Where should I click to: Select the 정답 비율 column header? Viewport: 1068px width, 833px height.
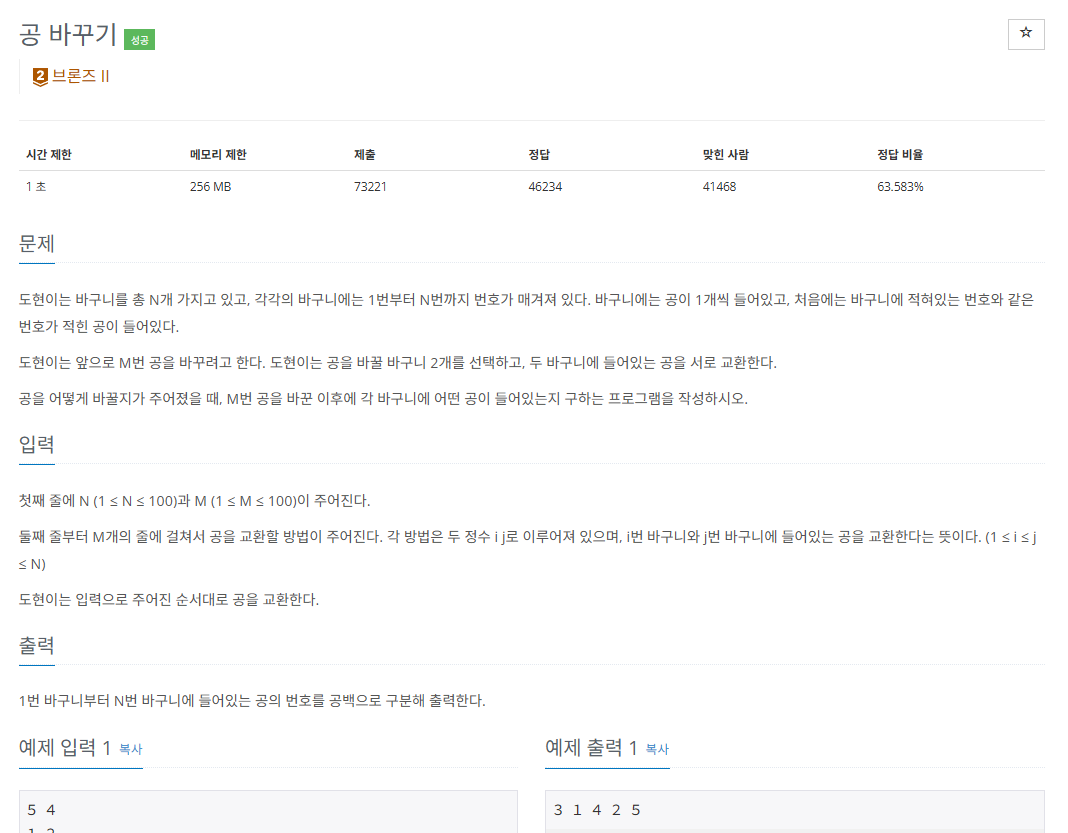[x=899, y=153]
